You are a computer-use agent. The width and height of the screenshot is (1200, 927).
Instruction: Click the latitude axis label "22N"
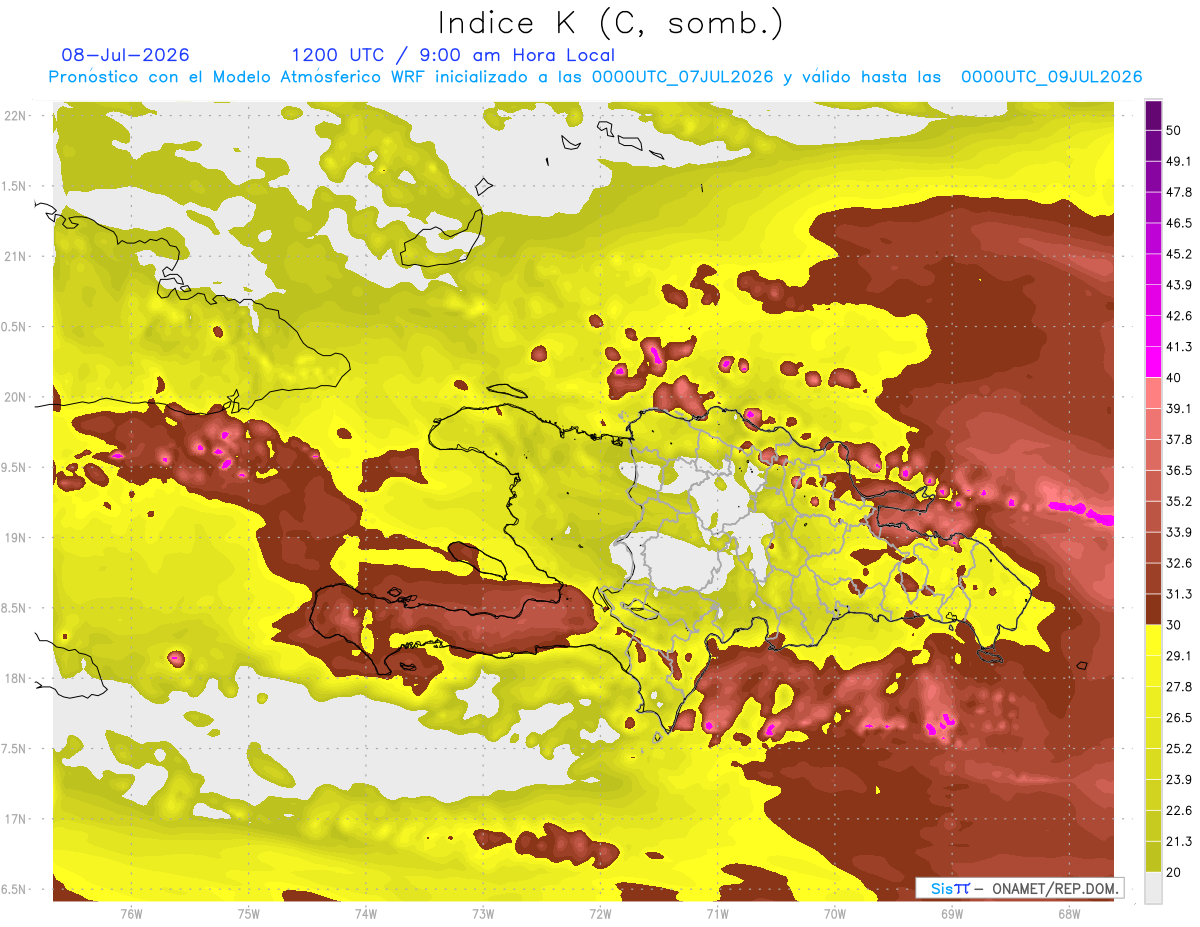pyautogui.click(x=17, y=115)
